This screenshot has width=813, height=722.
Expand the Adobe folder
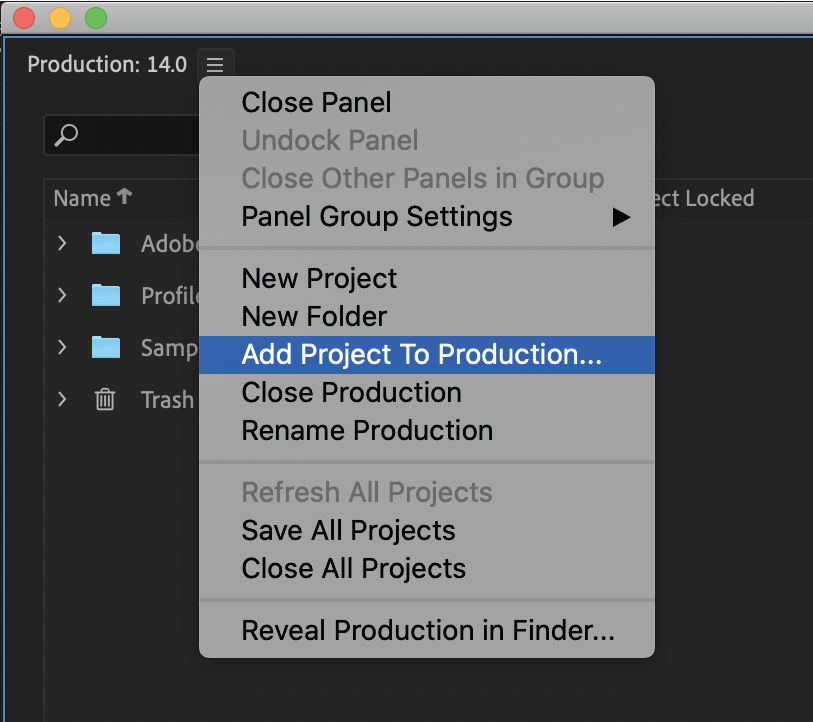click(x=61, y=243)
